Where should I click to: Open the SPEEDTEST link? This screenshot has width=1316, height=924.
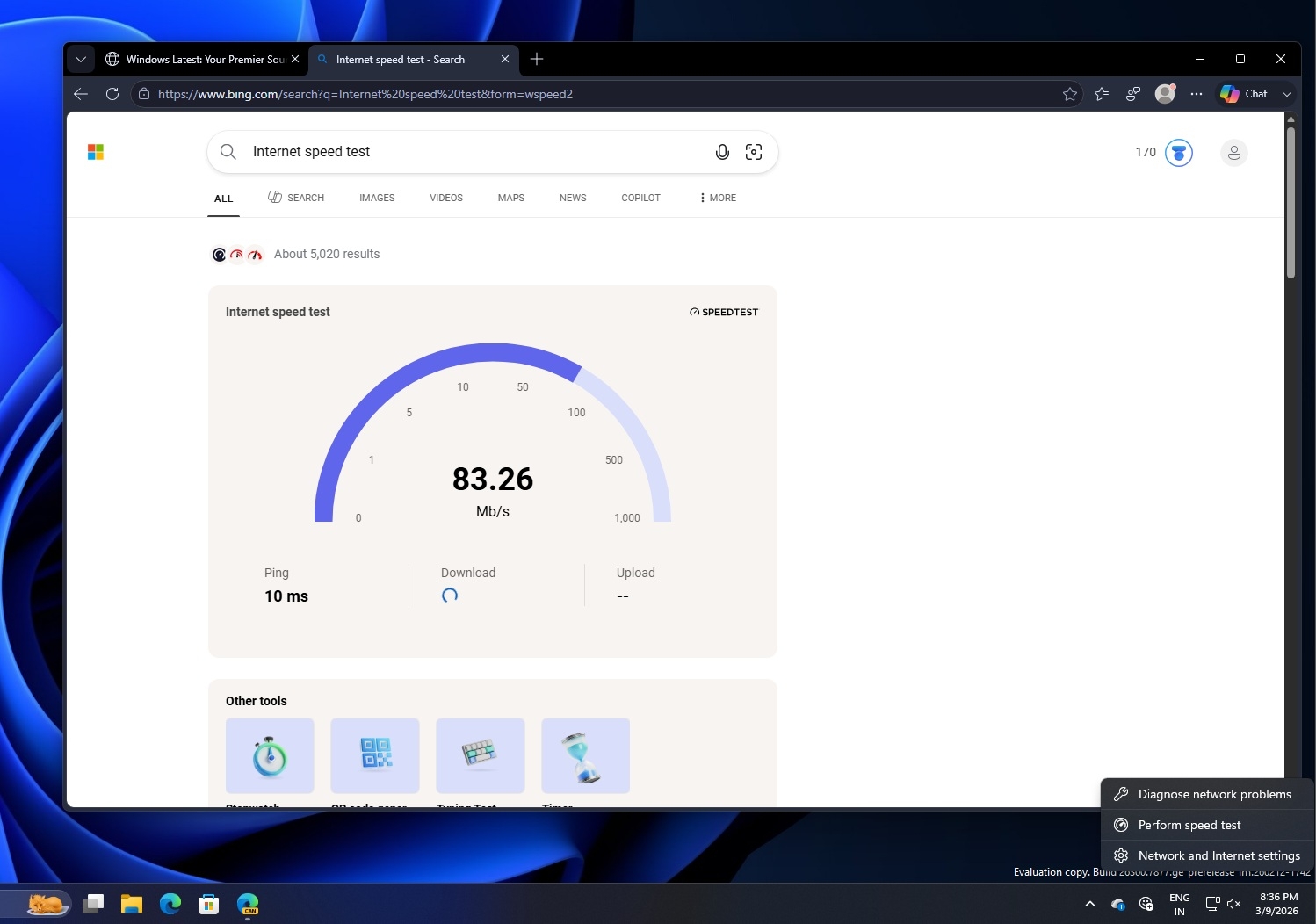pos(722,312)
